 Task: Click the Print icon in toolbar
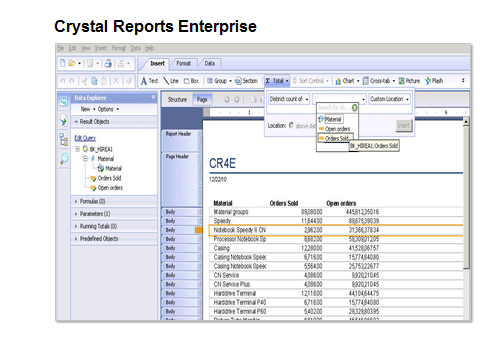[108, 63]
